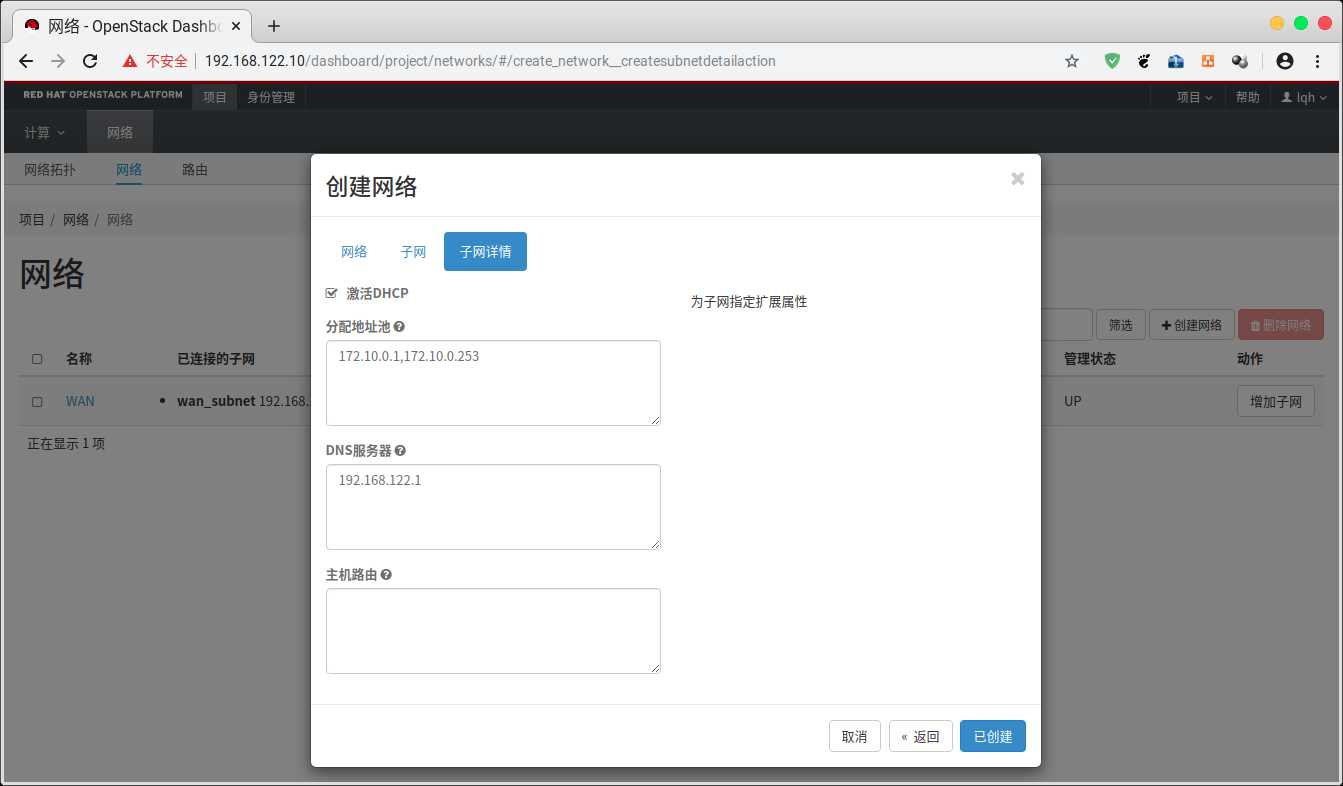Open the lqh user dropdown
This screenshot has width=1343, height=786.
click(1305, 97)
